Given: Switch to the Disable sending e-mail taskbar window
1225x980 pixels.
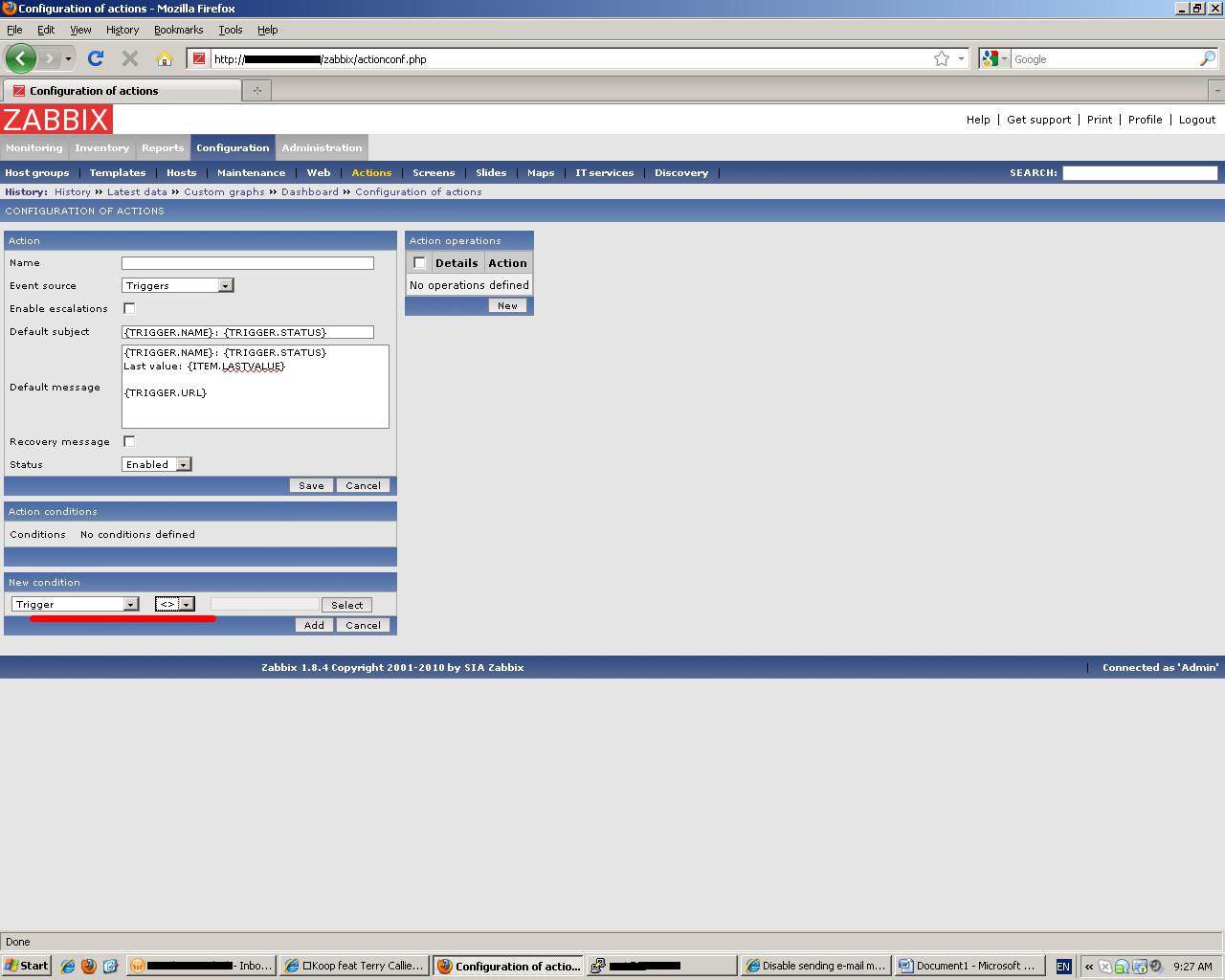Looking at the screenshot, I should 816,966.
